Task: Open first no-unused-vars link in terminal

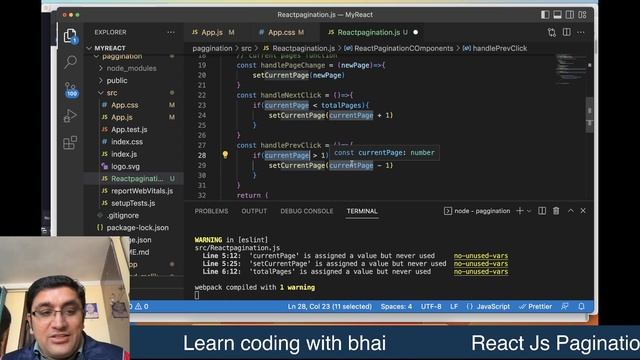Action: point(481,256)
